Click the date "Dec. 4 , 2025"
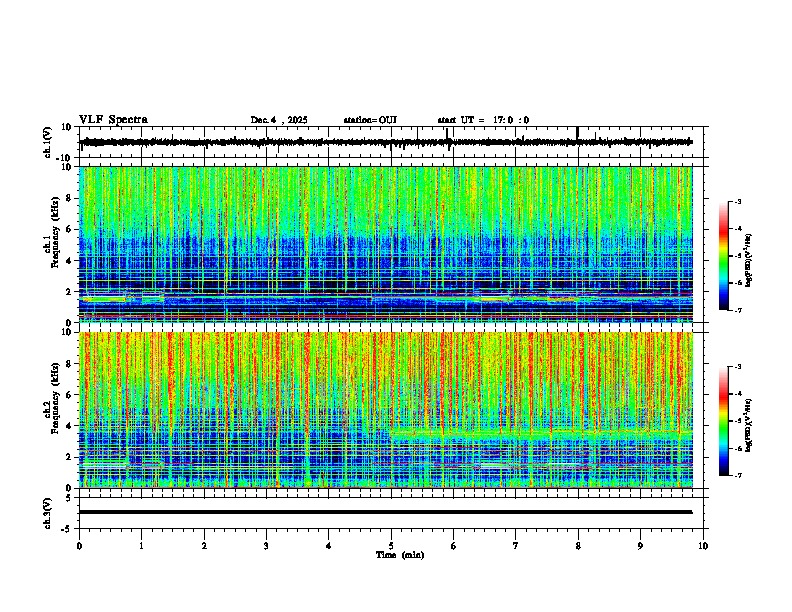The width and height of the screenshot is (792, 612). click(279, 120)
